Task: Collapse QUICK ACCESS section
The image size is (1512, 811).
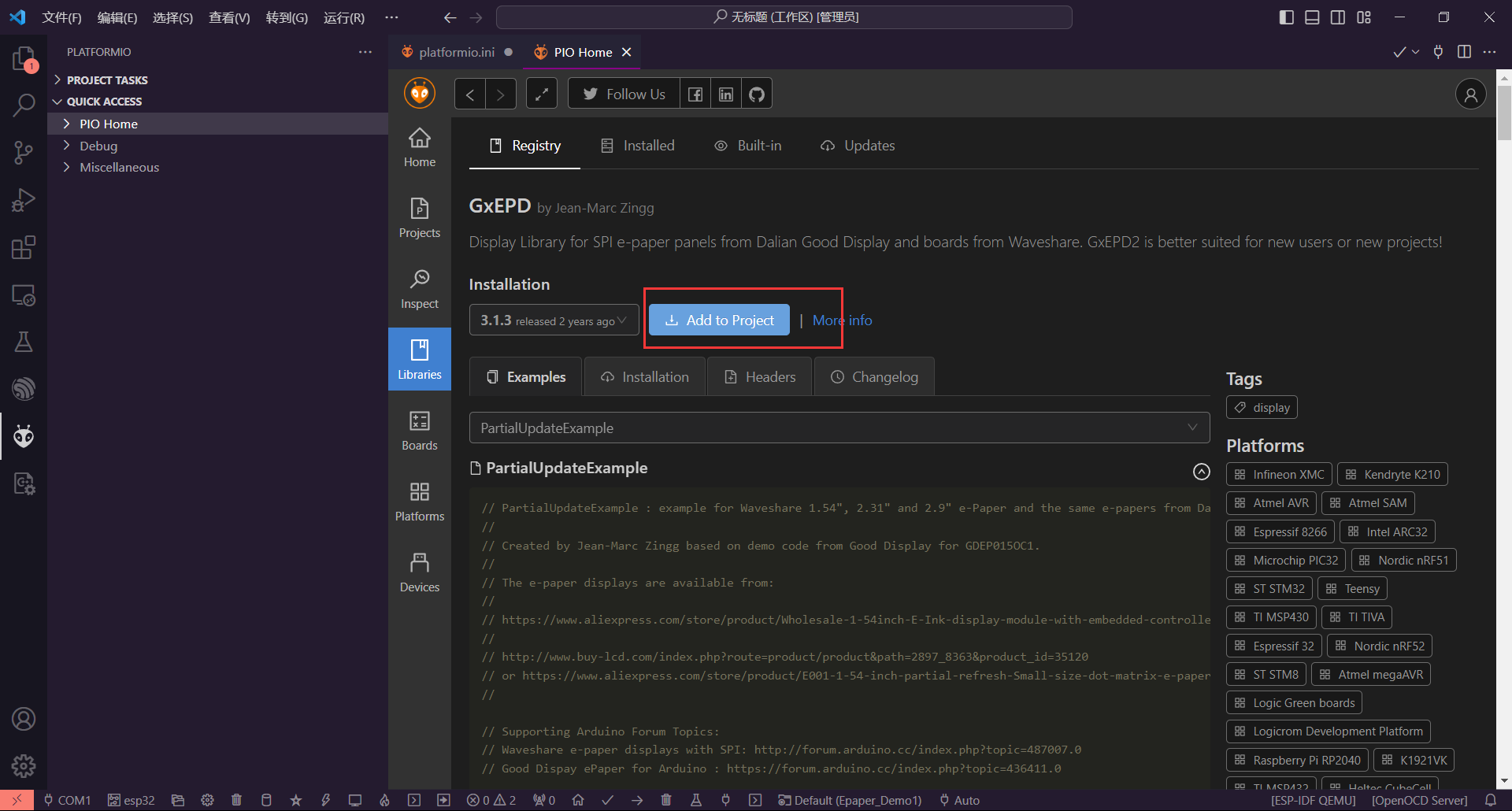Action: point(217,102)
